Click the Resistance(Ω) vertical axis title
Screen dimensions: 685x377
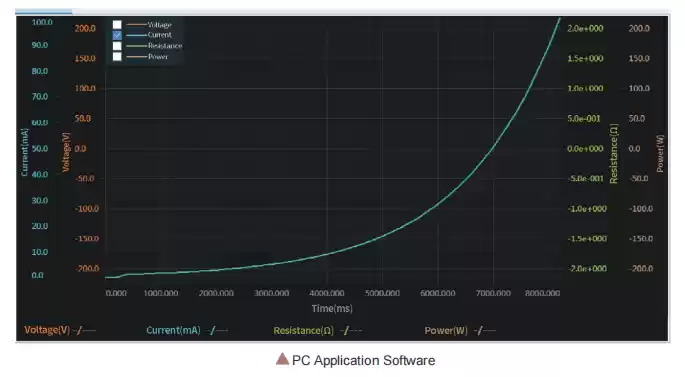tap(614, 153)
